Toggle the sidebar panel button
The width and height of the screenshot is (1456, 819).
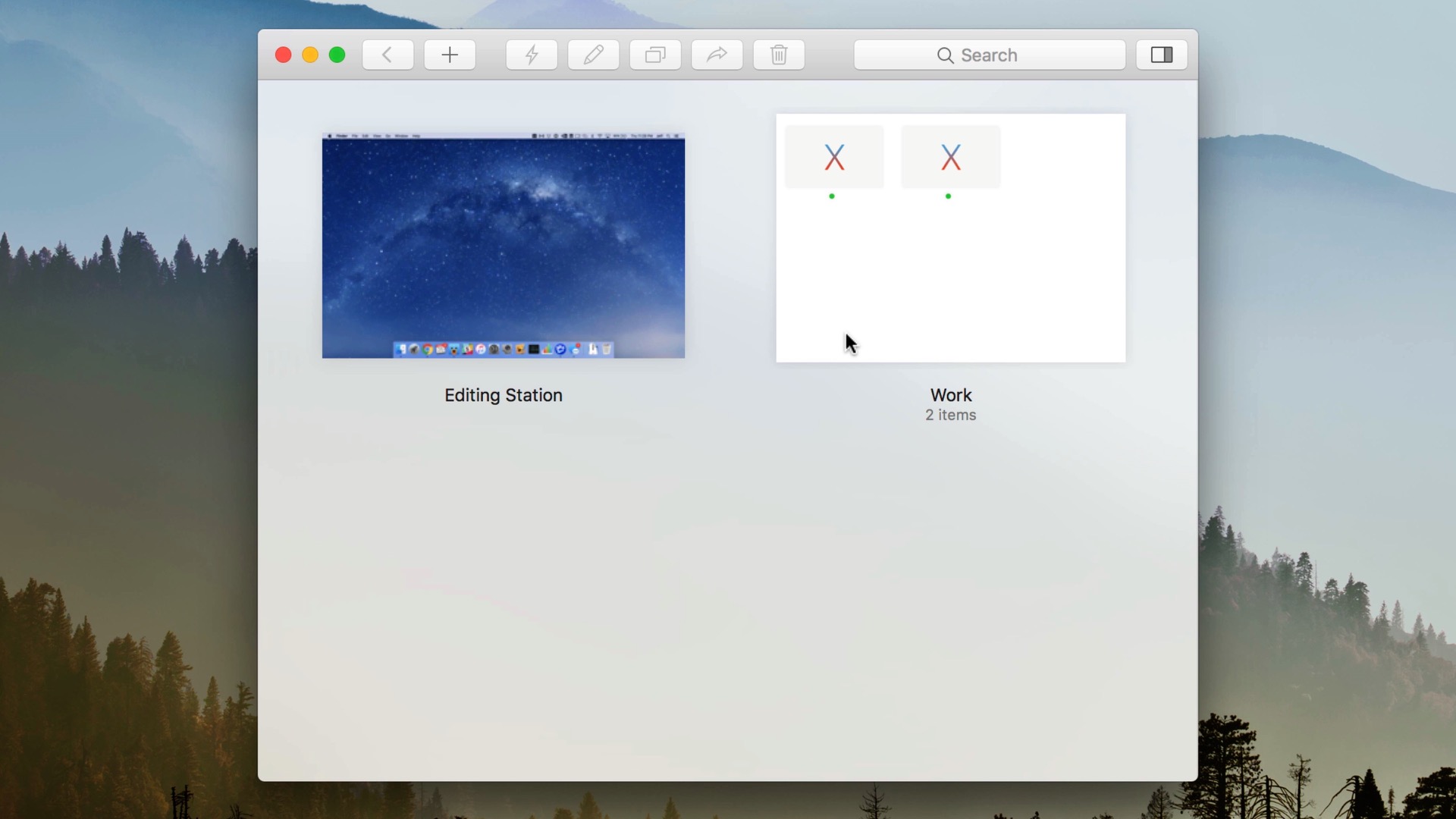tap(1161, 55)
